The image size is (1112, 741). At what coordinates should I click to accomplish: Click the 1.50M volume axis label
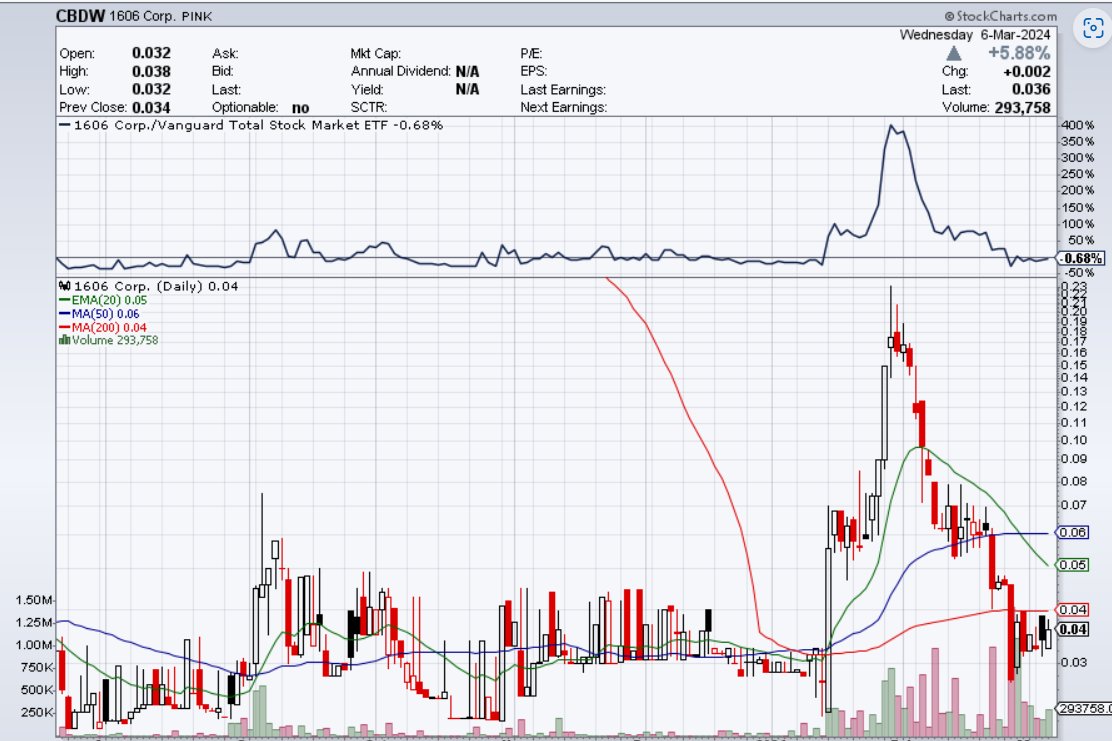pyautogui.click(x=33, y=601)
